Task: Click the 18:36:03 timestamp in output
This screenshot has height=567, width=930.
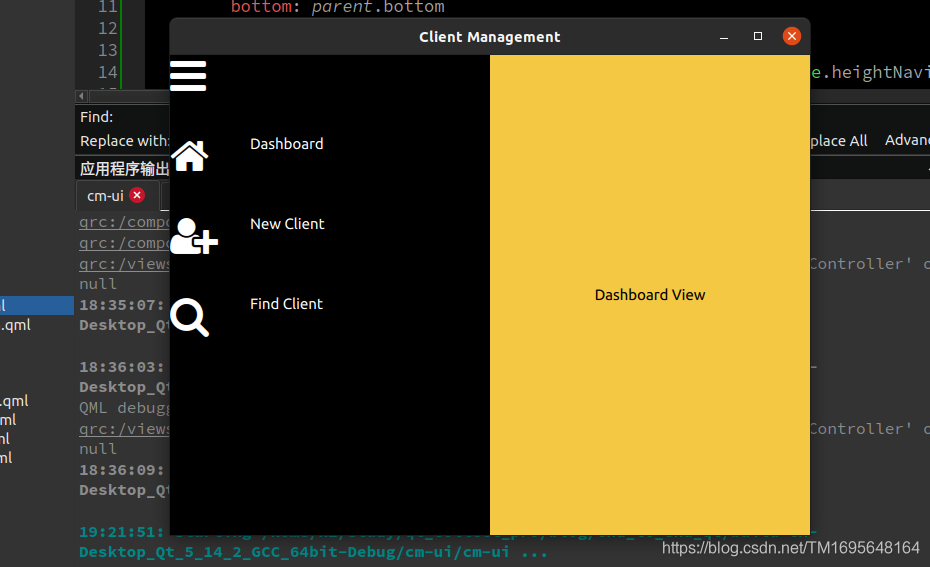Action: click(122, 367)
